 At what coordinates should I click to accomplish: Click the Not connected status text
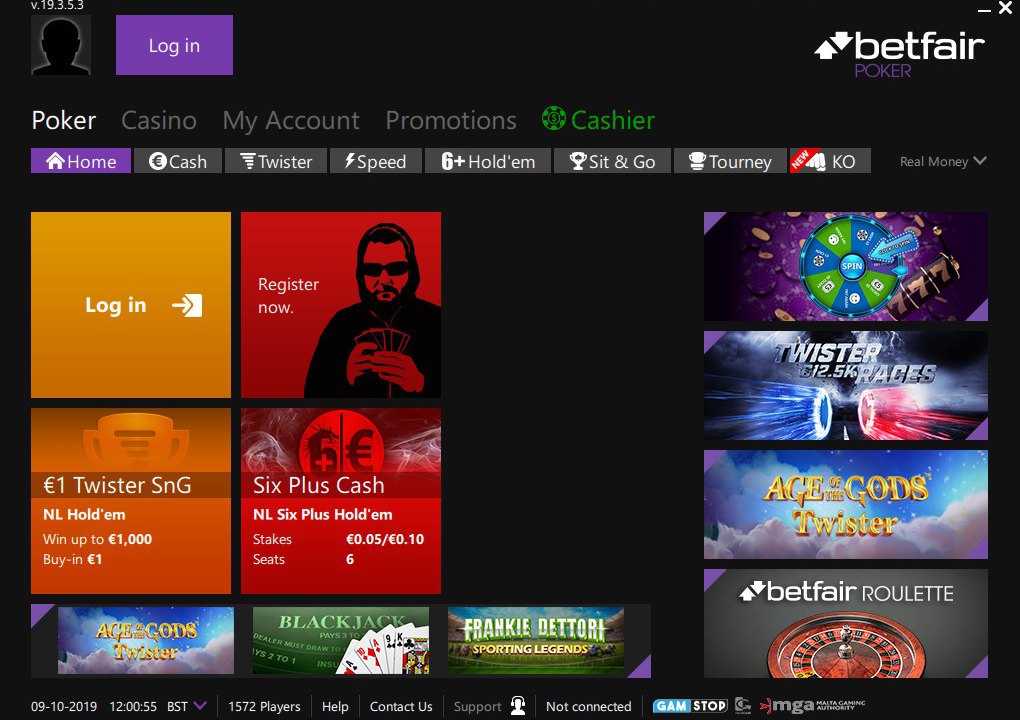point(589,706)
